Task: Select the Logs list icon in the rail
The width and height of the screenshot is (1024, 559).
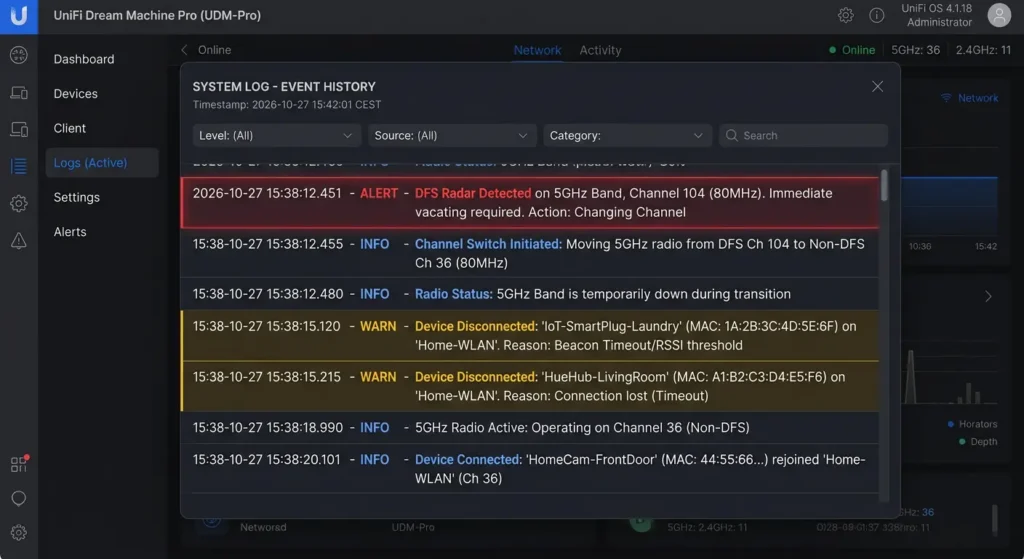Action: click(19, 166)
